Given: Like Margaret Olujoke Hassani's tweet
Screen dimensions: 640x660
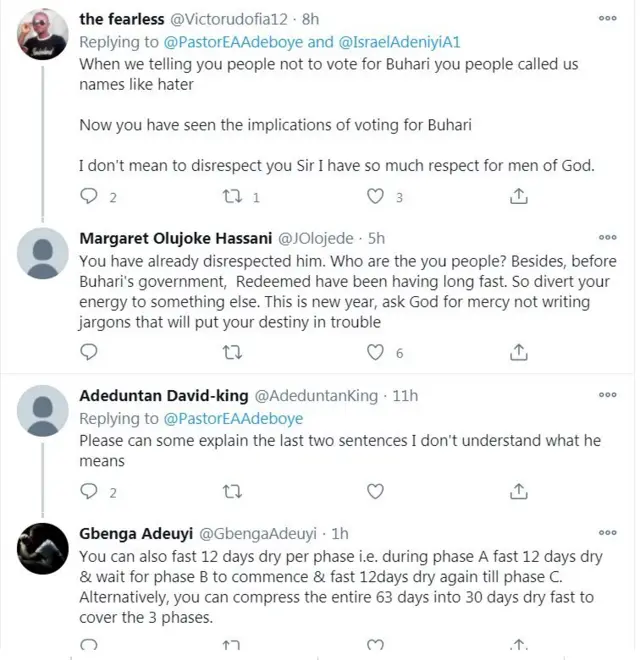Looking at the screenshot, I should (375, 352).
